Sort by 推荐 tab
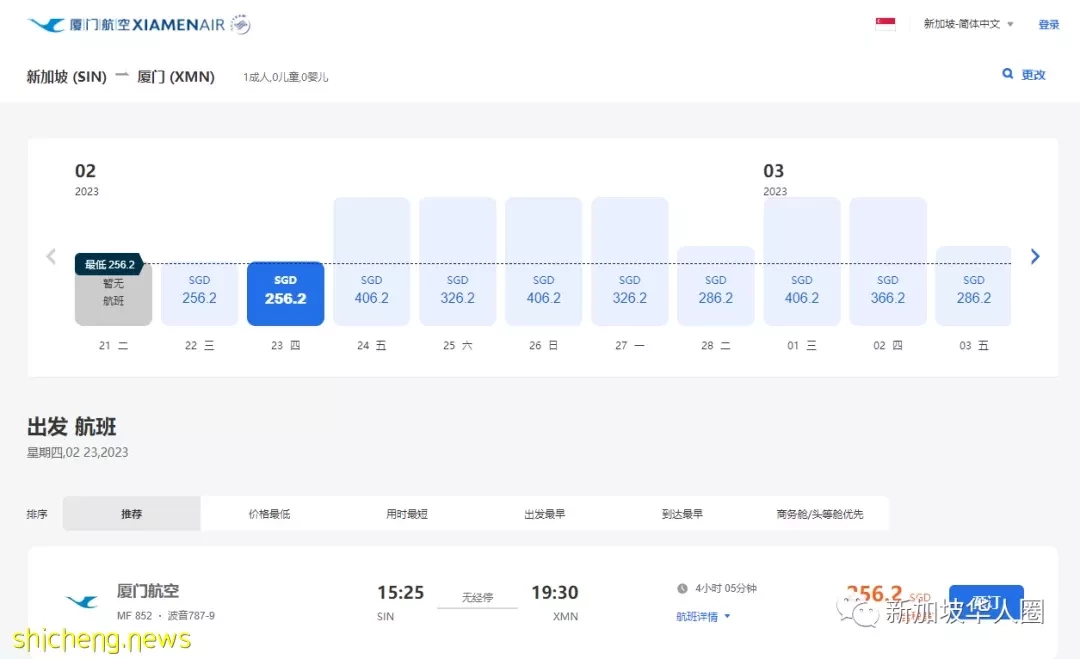 pos(132,514)
